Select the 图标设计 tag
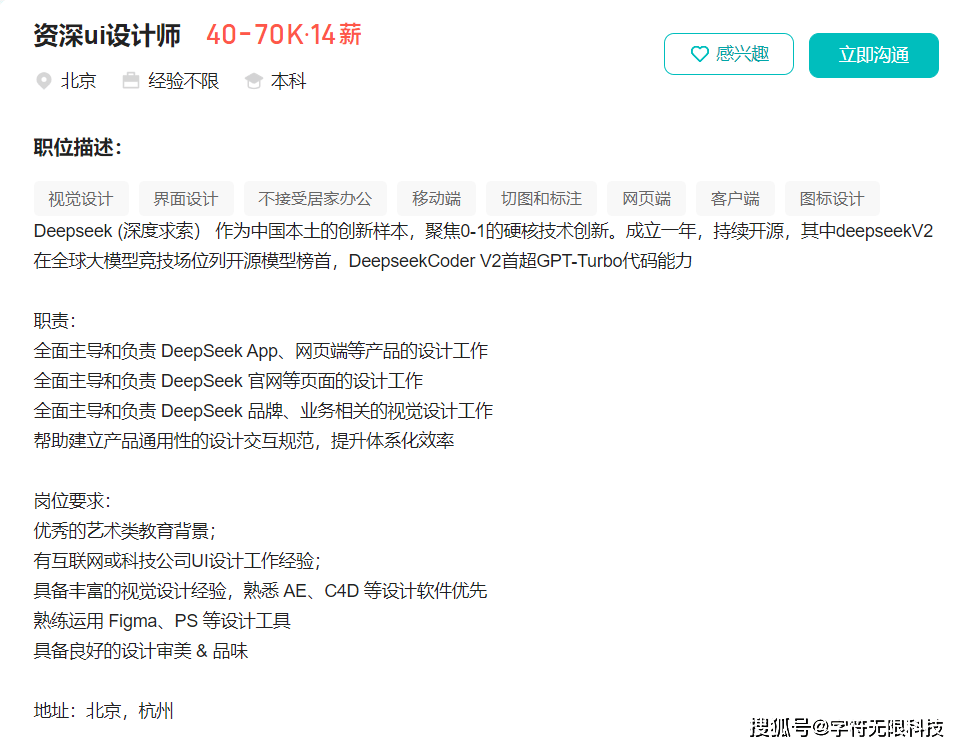The height and width of the screenshot is (749, 965). 832,198
